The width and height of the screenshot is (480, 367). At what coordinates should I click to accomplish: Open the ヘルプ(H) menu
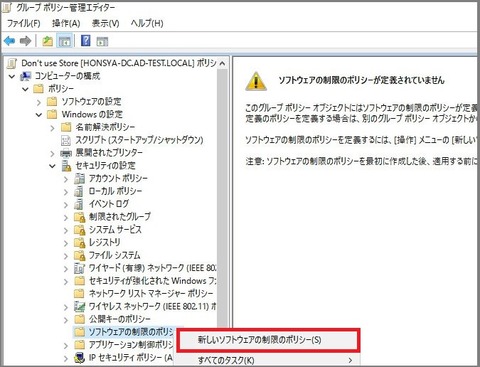[x=147, y=23]
